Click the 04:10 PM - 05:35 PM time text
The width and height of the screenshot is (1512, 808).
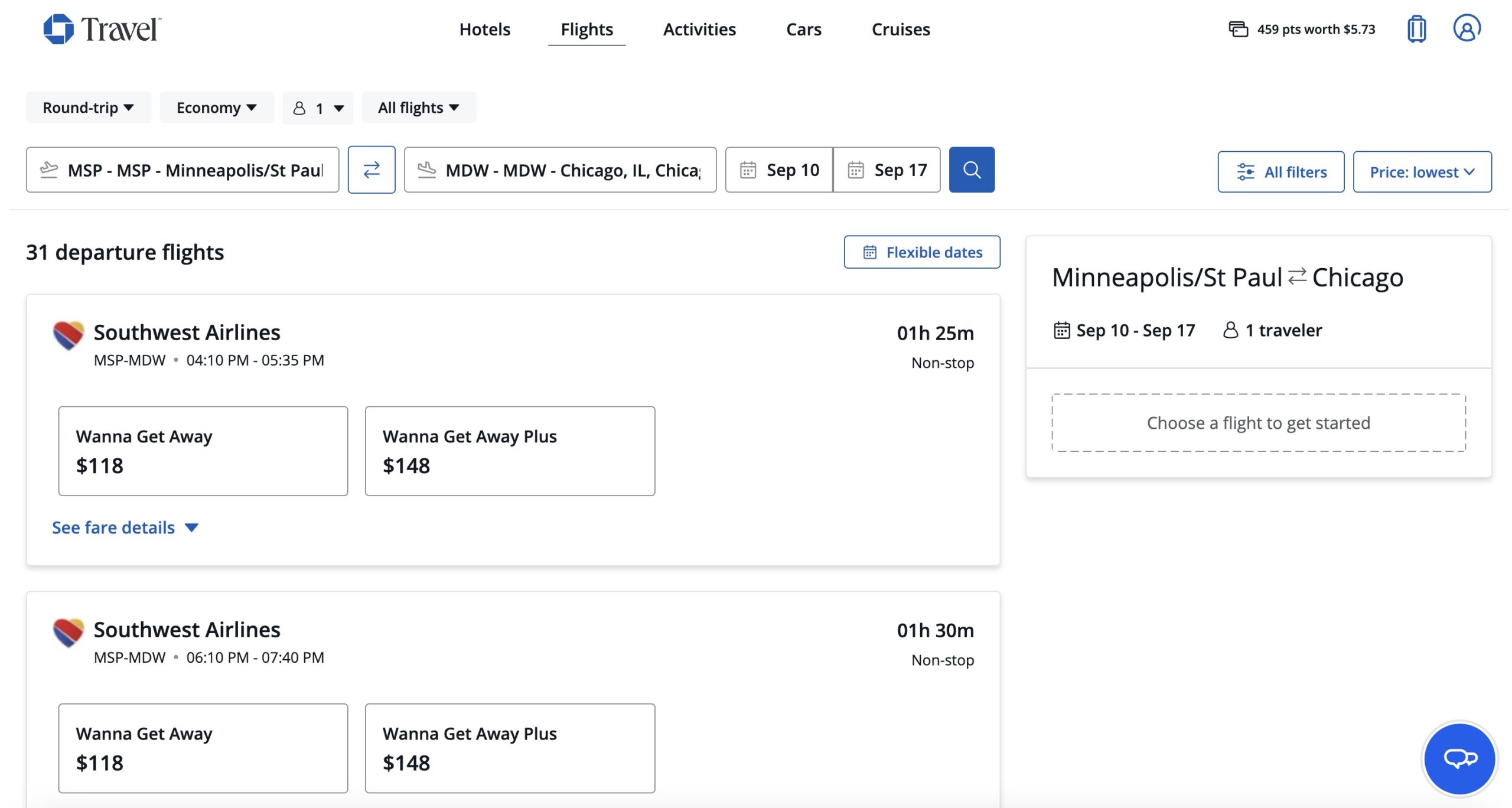(255, 360)
